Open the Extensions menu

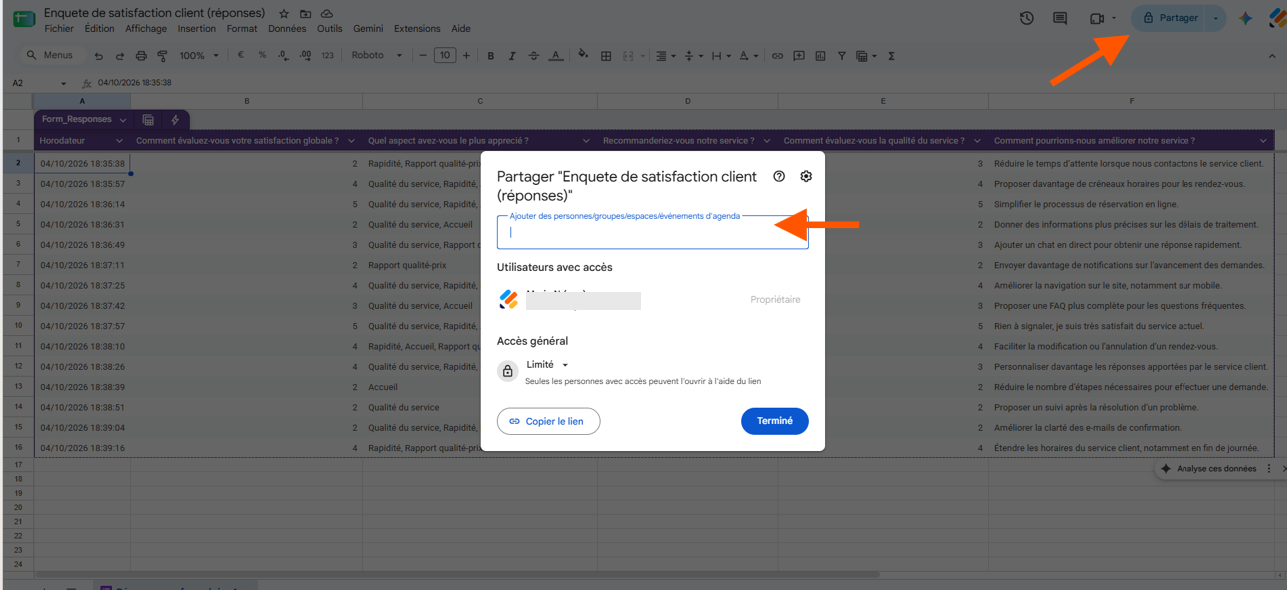(417, 29)
